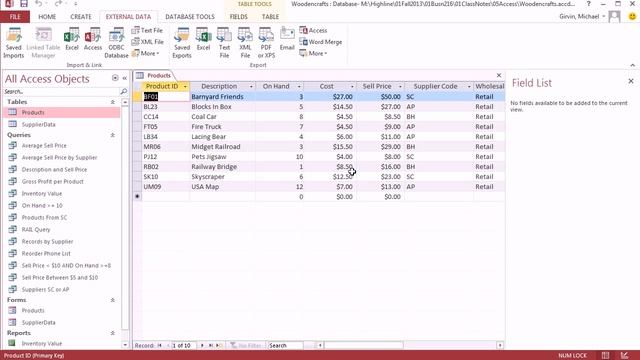Click the Save icon in quick access toolbar
The image size is (640, 360).
coord(24,4)
